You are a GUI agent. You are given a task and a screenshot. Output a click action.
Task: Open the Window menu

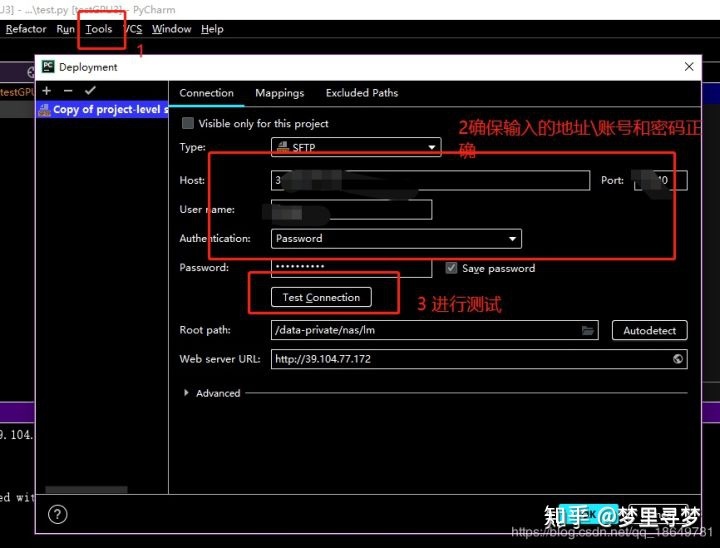[172, 29]
